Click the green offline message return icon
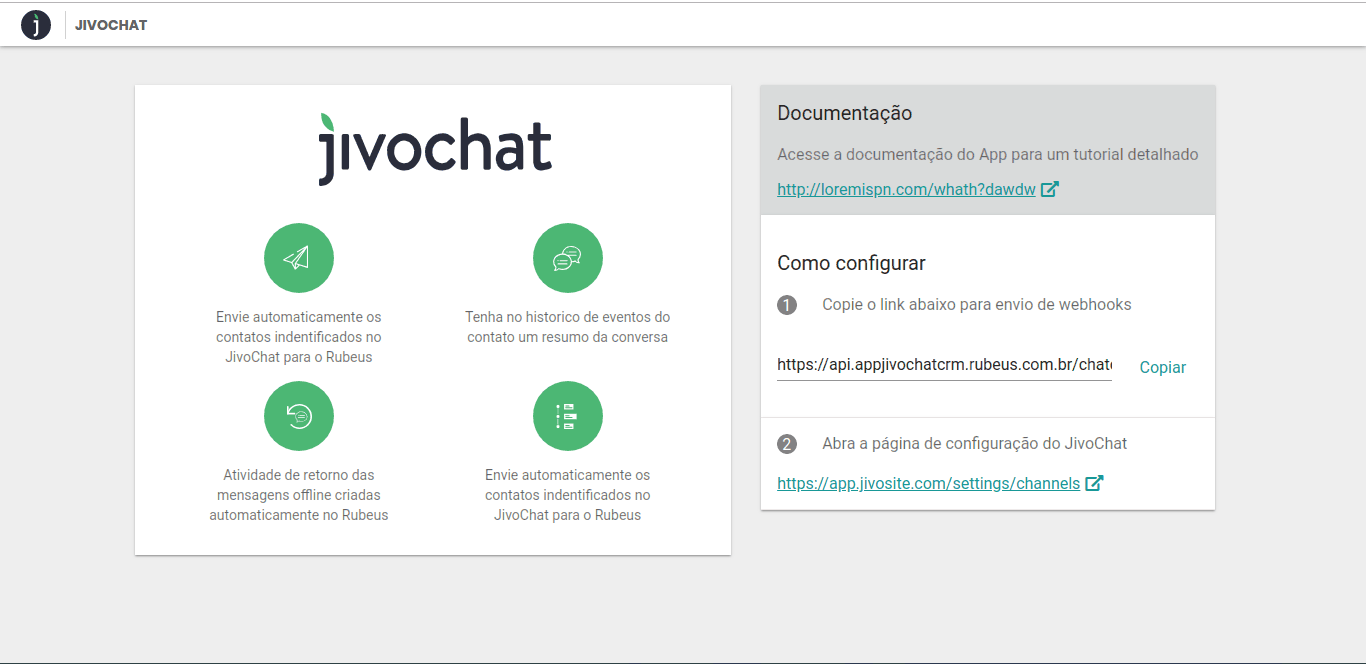 pos(298,416)
